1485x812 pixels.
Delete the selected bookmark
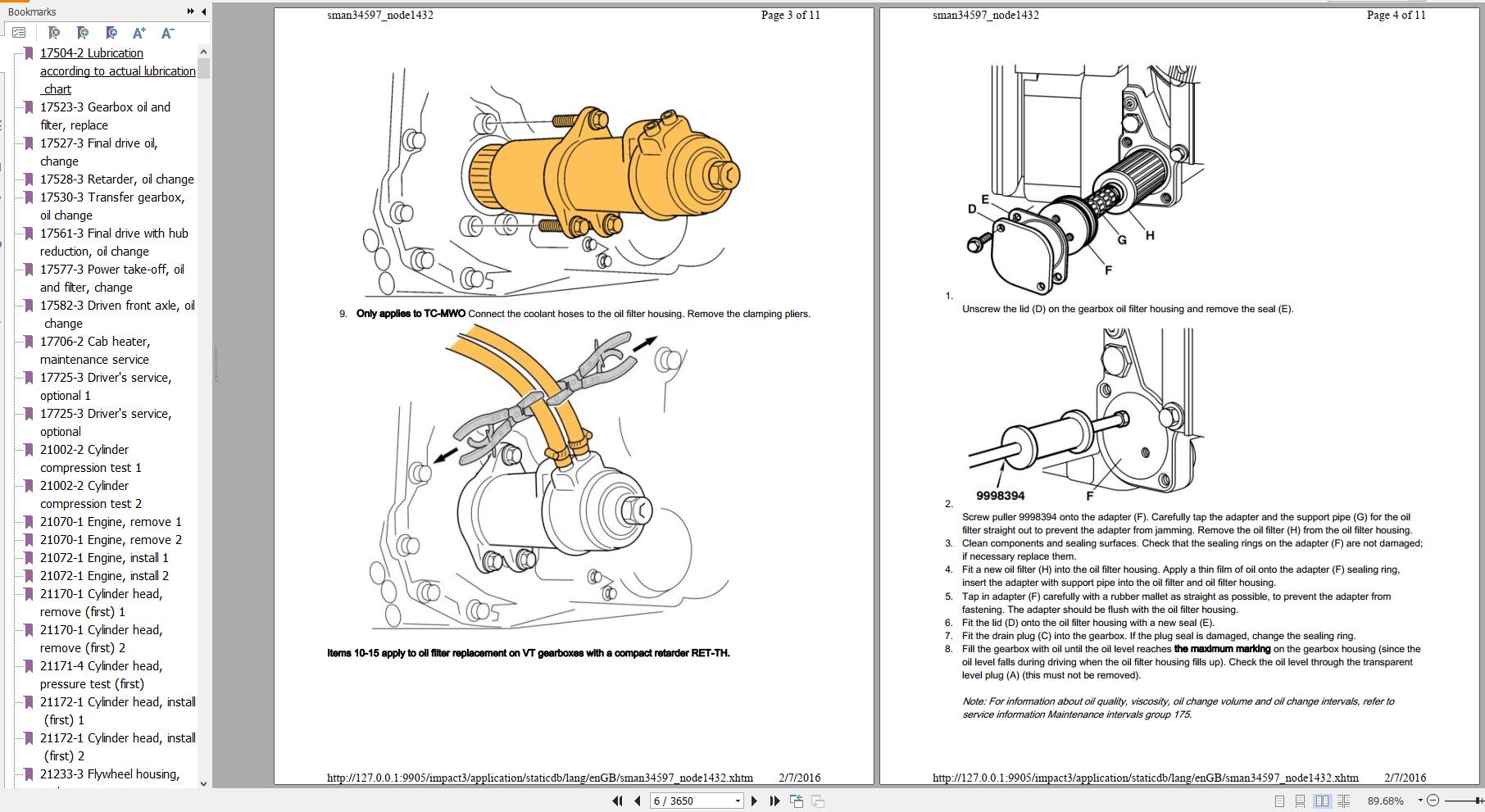(x=53, y=33)
